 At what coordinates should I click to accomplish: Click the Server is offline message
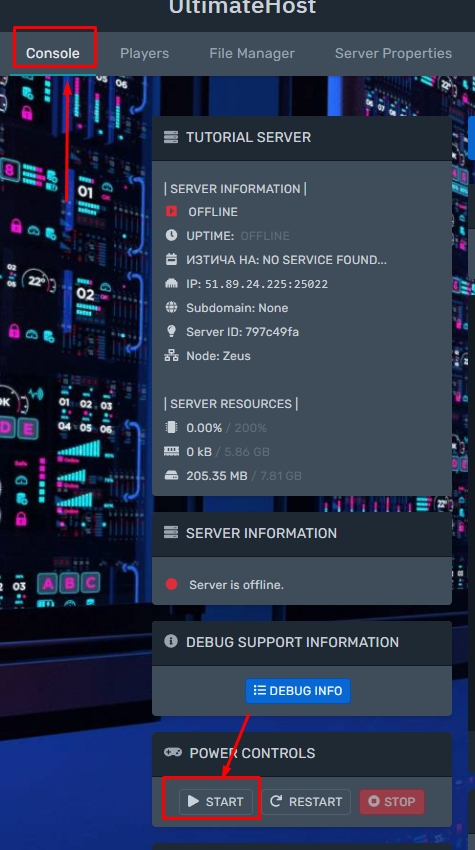point(236,585)
